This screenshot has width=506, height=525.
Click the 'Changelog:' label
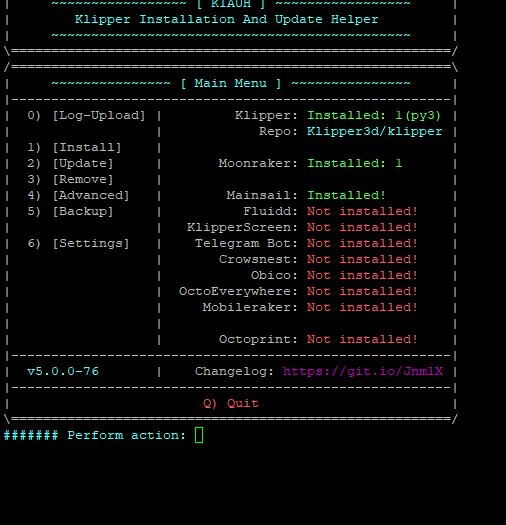(x=234, y=371)
